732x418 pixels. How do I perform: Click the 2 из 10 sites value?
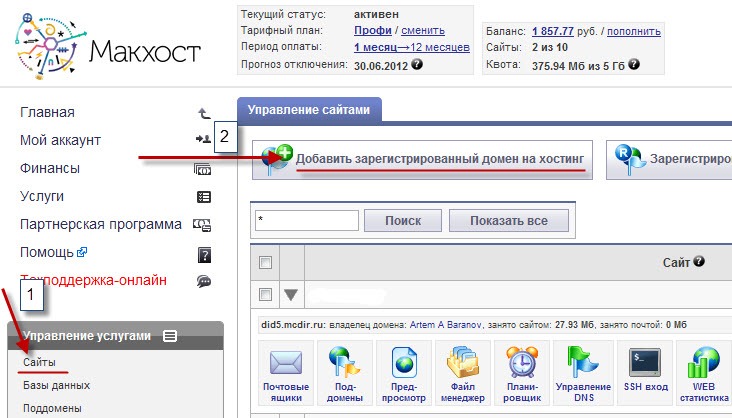coord(549,48)
